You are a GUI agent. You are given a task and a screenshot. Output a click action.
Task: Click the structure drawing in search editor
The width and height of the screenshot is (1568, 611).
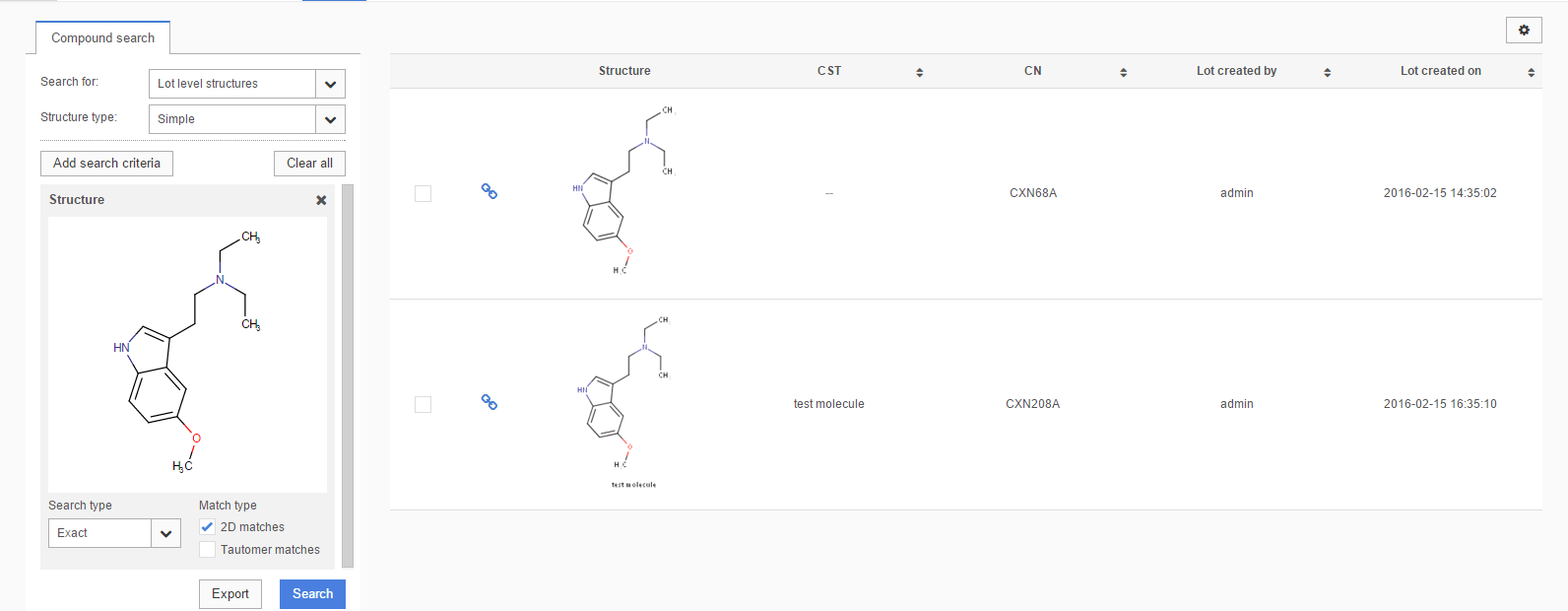[187, 355]
